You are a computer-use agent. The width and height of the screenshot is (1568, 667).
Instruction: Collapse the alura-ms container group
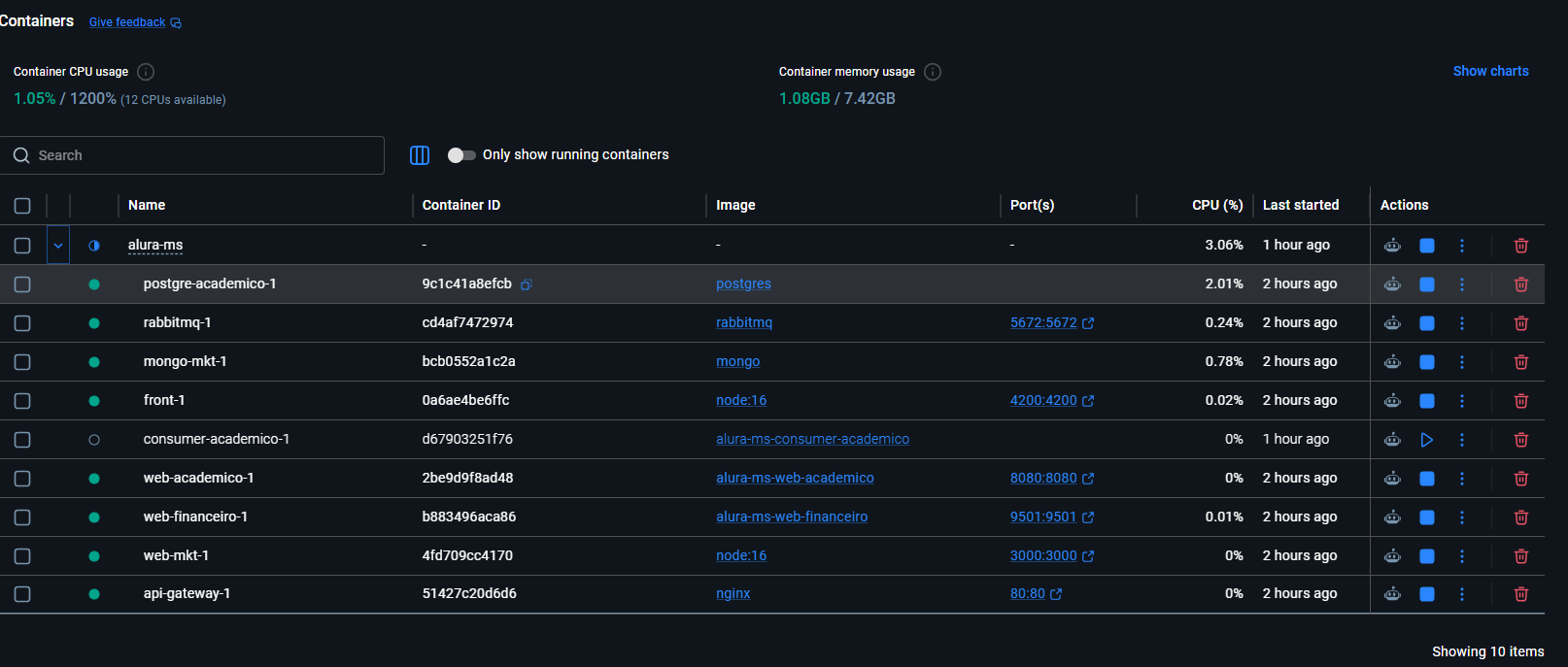(58, 246)
